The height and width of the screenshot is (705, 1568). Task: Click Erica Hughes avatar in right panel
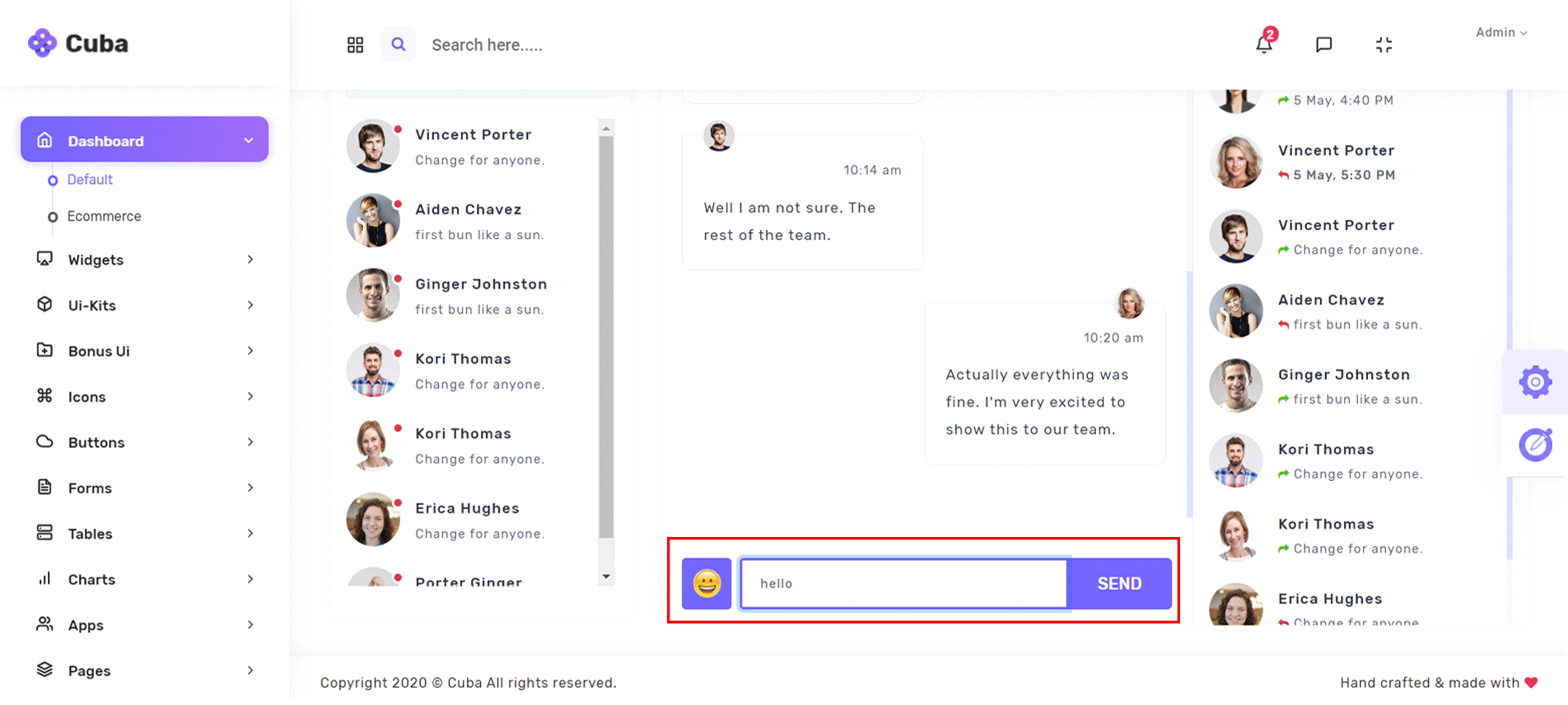1235,605
